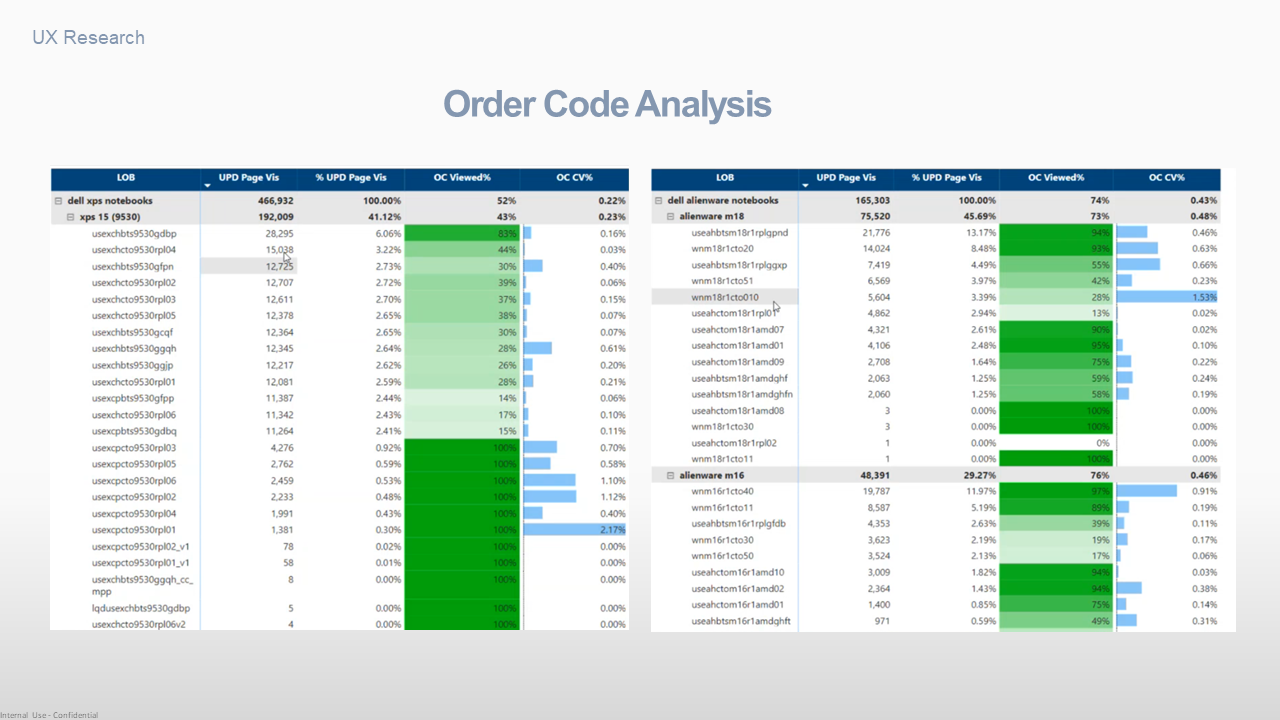Select row useahbtsm18r1rplgqxp
Viewport: 1280px width, 720px height.
(x=936, y=265)
